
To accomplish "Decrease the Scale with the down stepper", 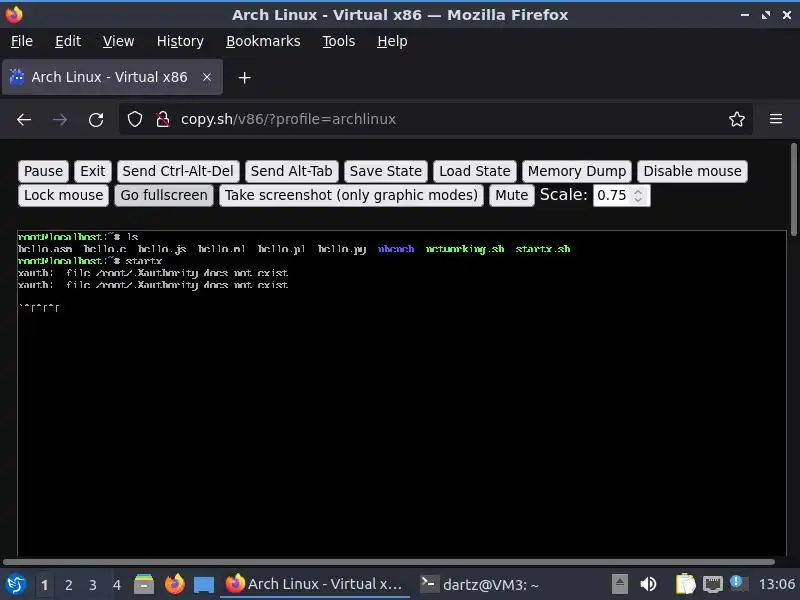I will (x=638, y=199).
